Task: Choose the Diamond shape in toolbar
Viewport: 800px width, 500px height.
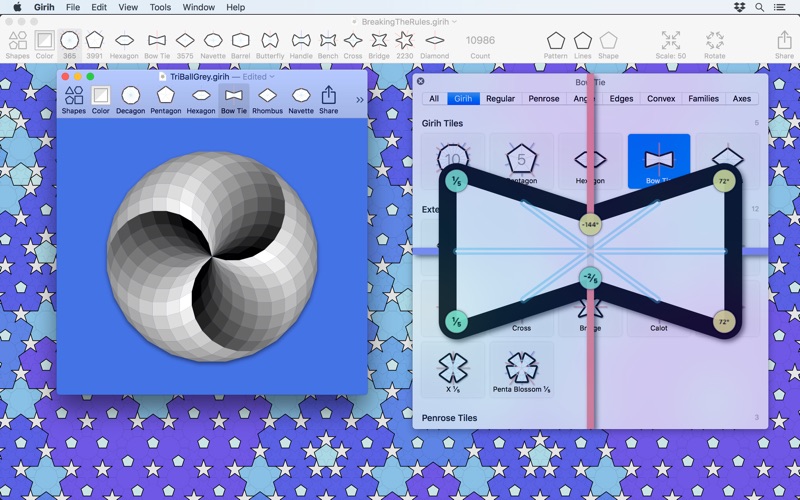Action: [434, 41]
